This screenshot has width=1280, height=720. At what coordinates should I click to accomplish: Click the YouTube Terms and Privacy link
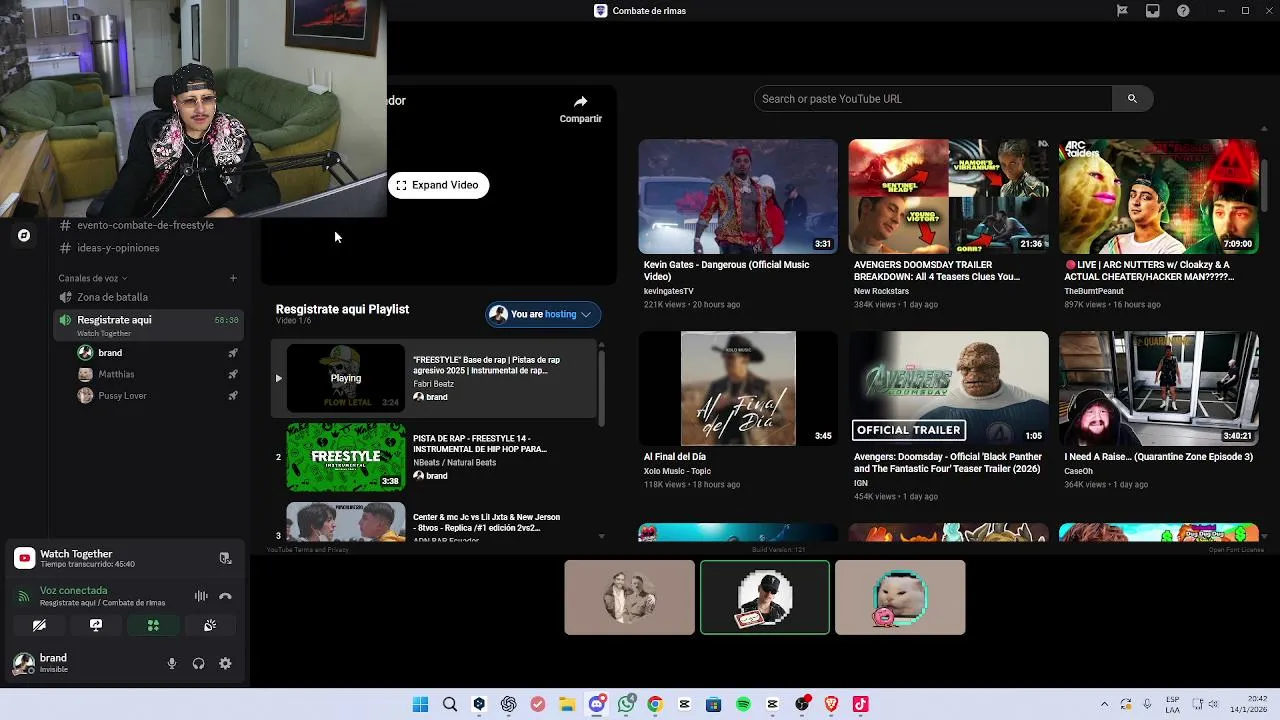coord(307,550)
